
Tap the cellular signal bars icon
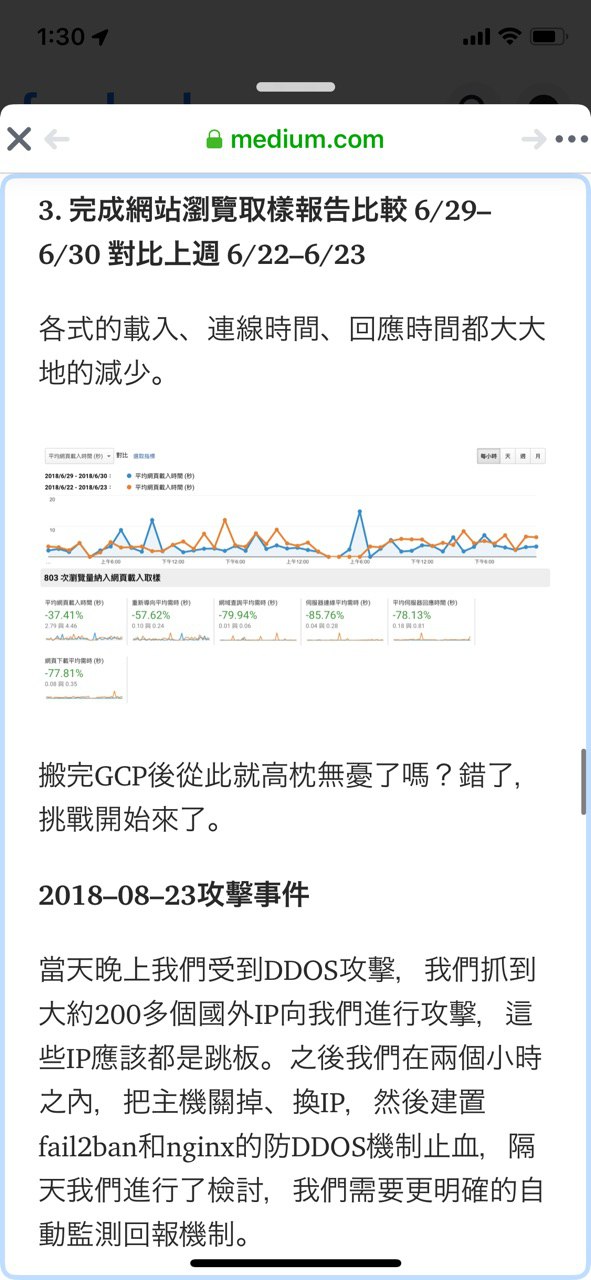[477, 37]
